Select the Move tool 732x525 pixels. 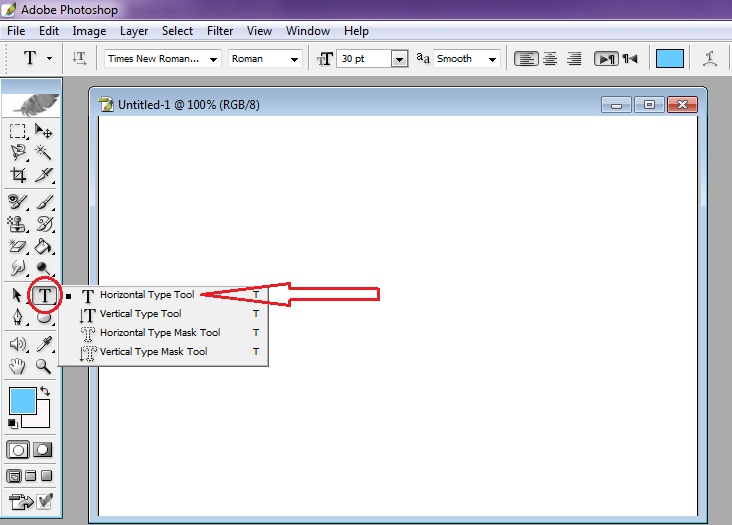pyautogui.click(x=43, y=131)
